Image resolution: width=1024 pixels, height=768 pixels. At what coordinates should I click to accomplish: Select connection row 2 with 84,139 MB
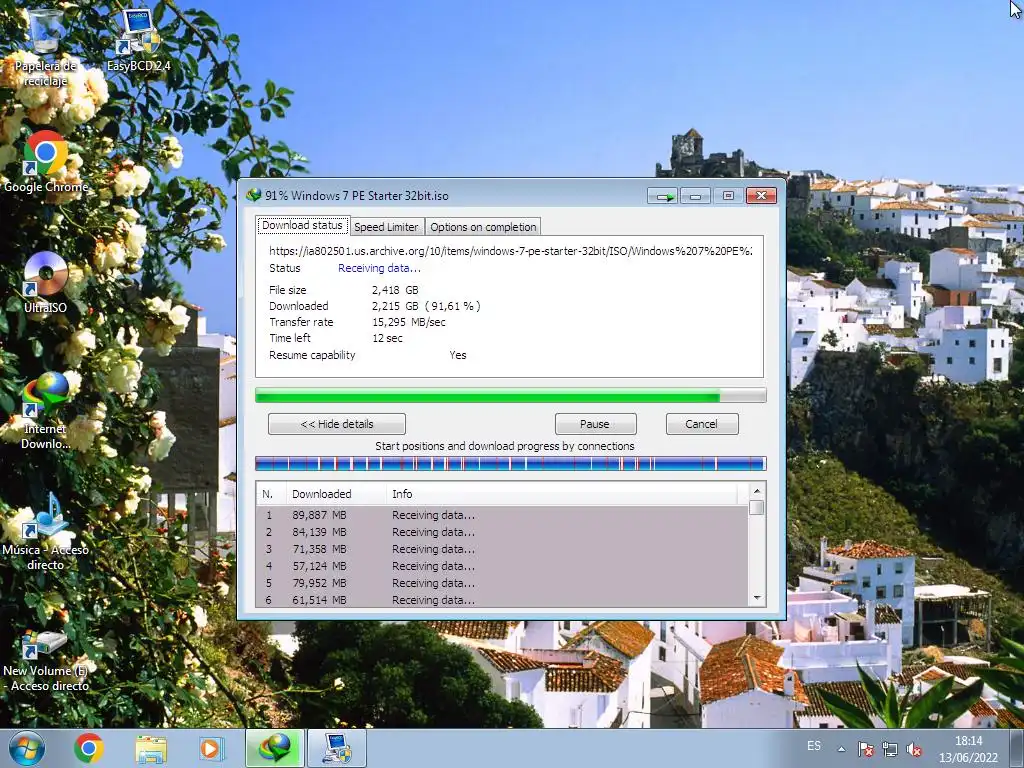[502, 532]
